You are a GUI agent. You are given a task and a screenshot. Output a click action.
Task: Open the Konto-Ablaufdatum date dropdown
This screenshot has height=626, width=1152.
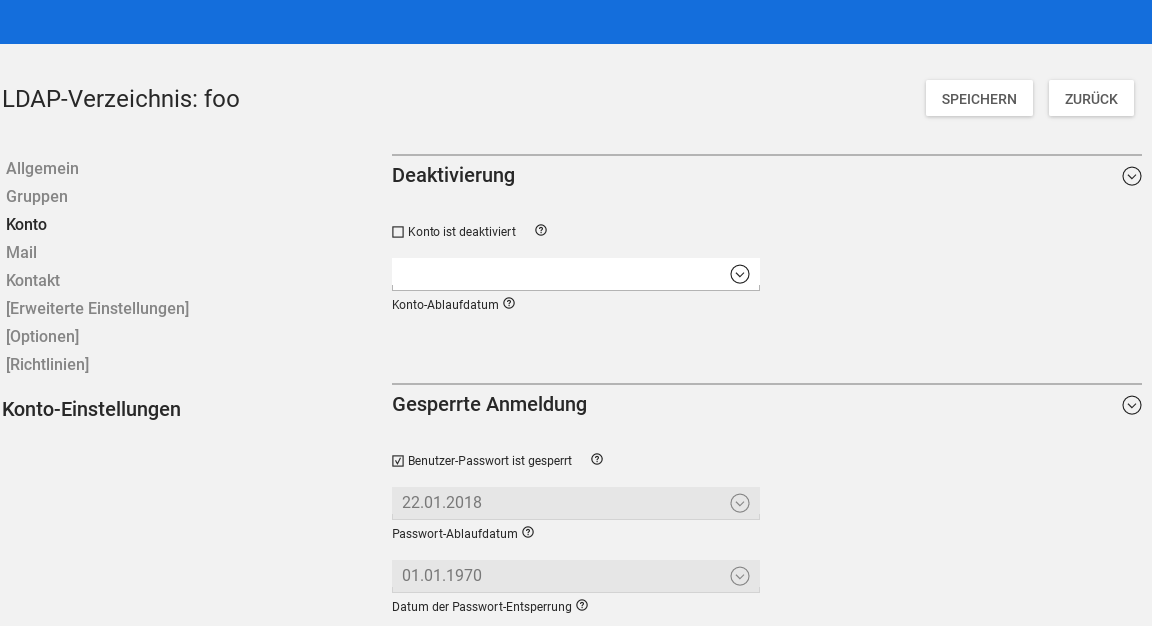(739, 274)
